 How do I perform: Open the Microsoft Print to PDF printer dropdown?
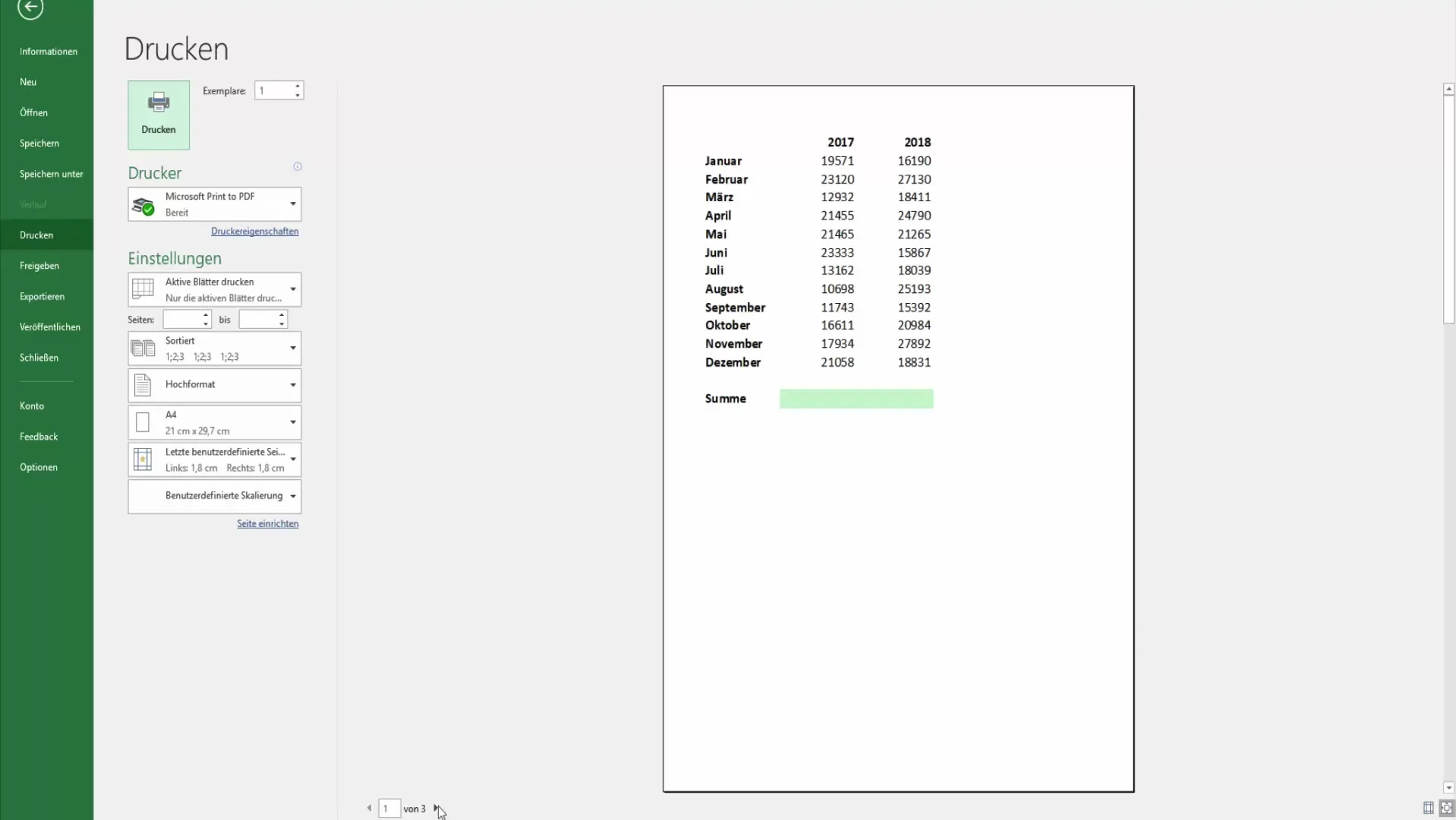click(x=215, y=204)
